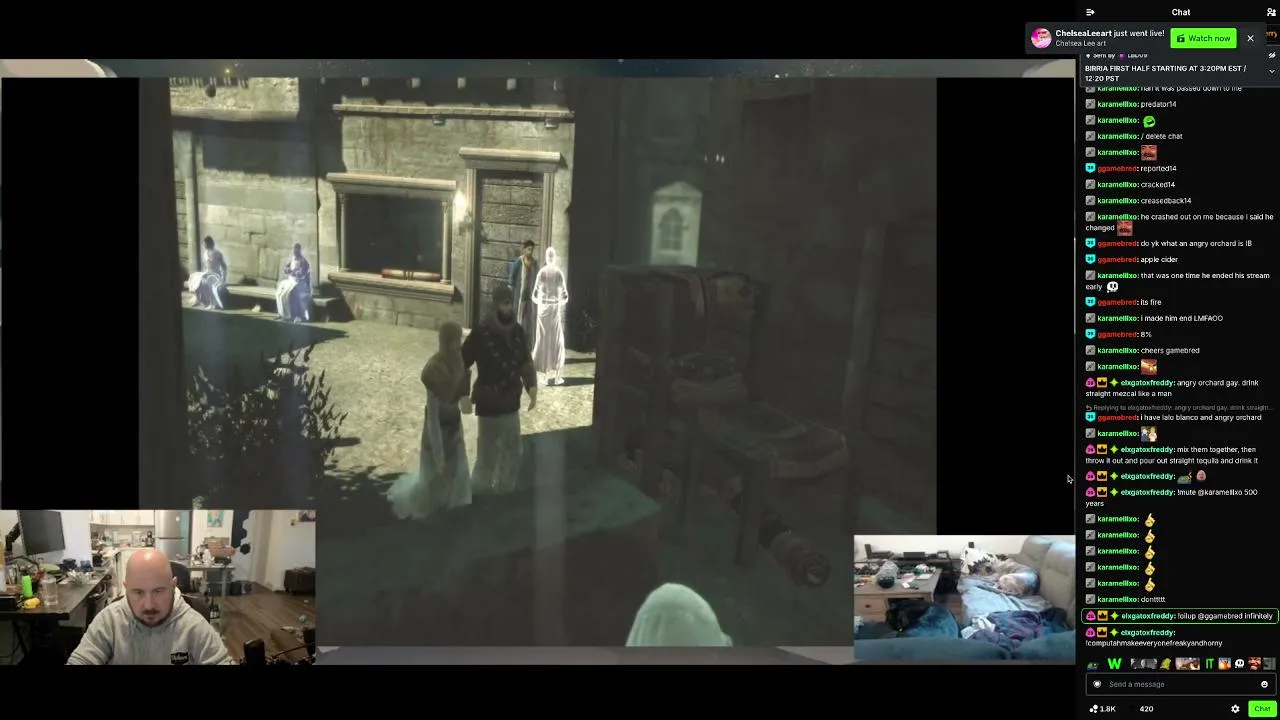Click the streamer webcam overlay in the video
Screen dimensions: 1280x720
click(x=158, y=587)
